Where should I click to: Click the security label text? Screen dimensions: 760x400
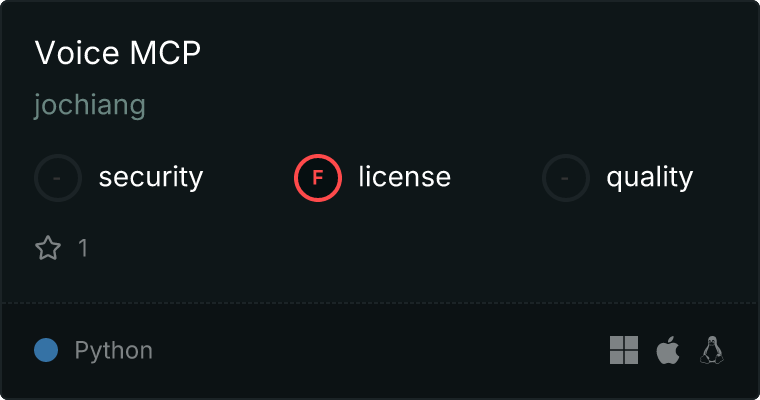tap(151, 177)
